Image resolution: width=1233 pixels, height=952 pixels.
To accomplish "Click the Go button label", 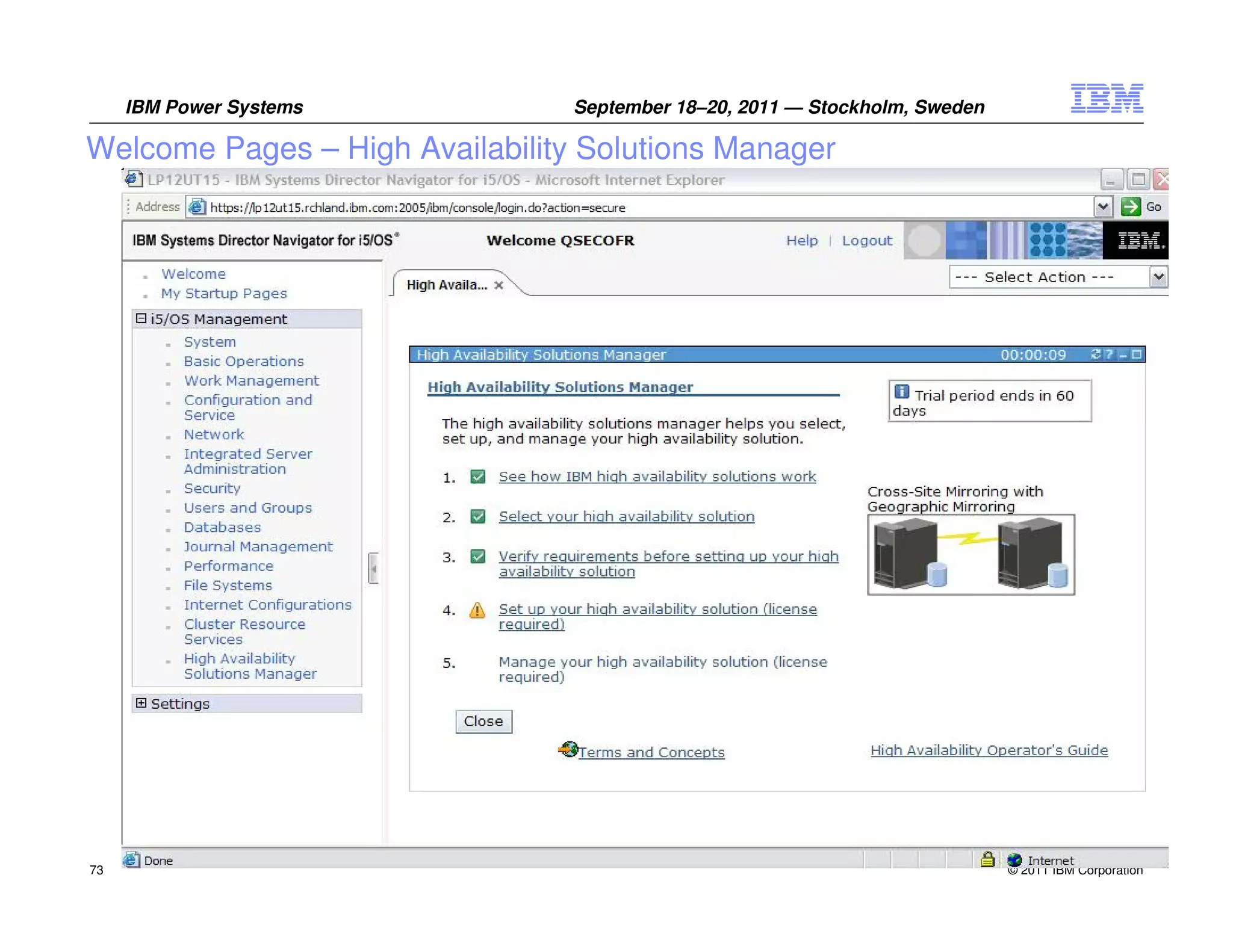I will [1154, 207].
